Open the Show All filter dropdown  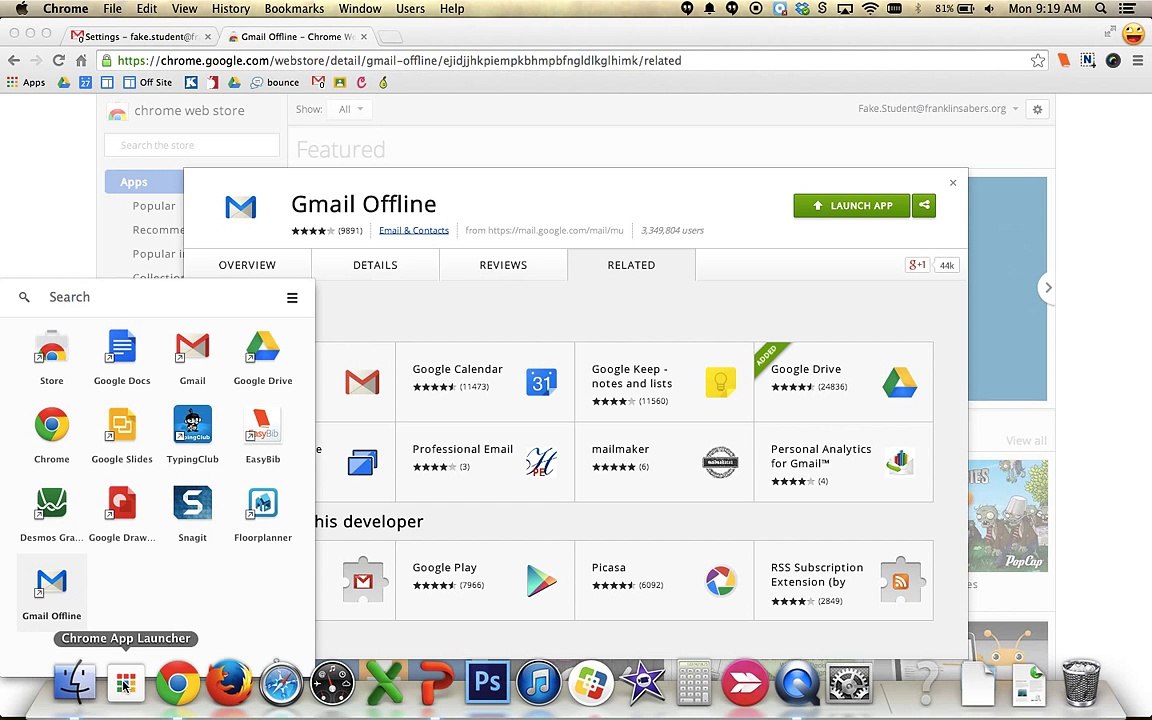[350, 109]
